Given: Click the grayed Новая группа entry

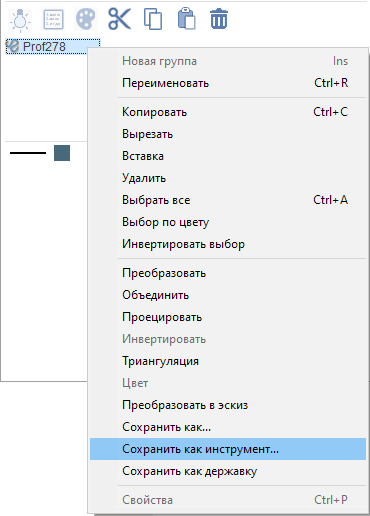Looking at the screenshot, I should pyautogui.click(x=228, y=61).
